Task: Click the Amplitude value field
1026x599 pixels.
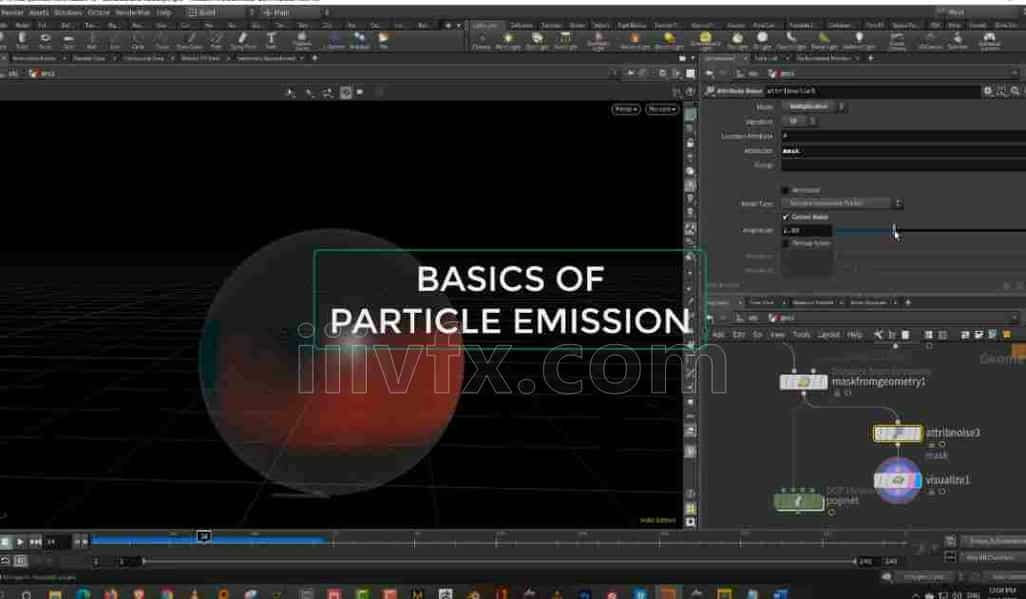Action: [x=807, y=230]
